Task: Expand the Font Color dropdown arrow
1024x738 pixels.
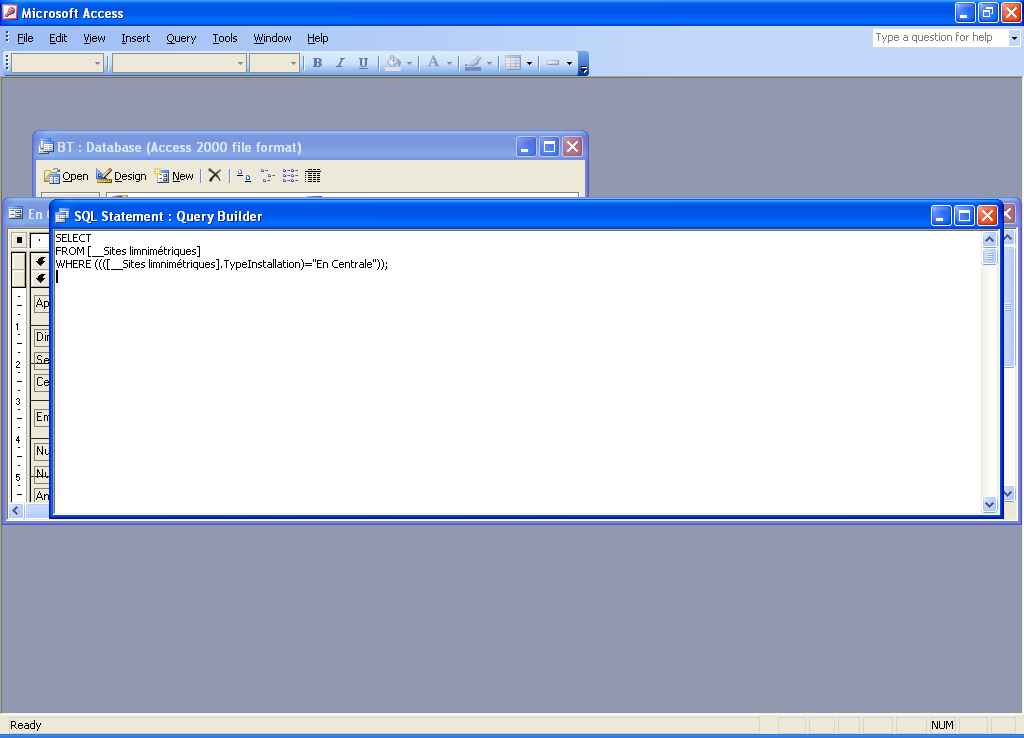Action: (x=449, y=63)
